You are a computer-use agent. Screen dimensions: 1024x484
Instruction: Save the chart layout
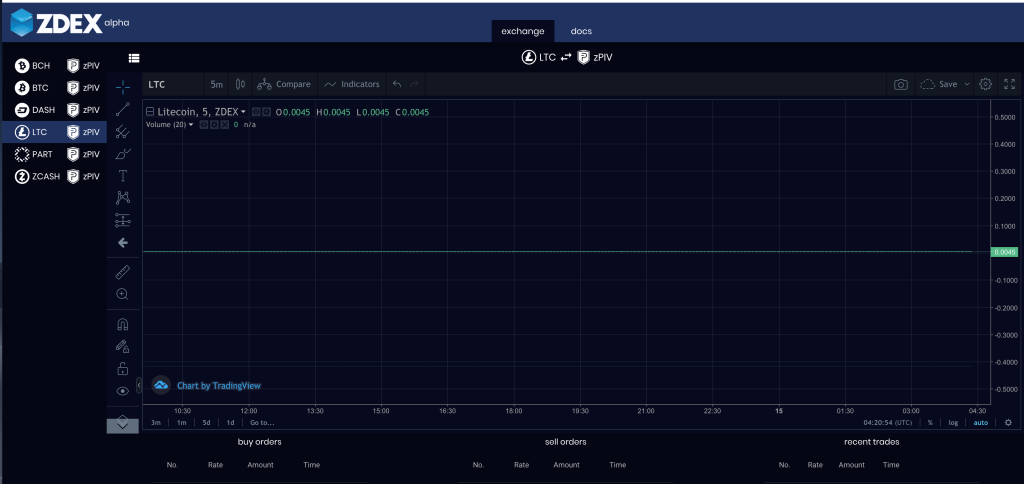[x=938, y=84]
